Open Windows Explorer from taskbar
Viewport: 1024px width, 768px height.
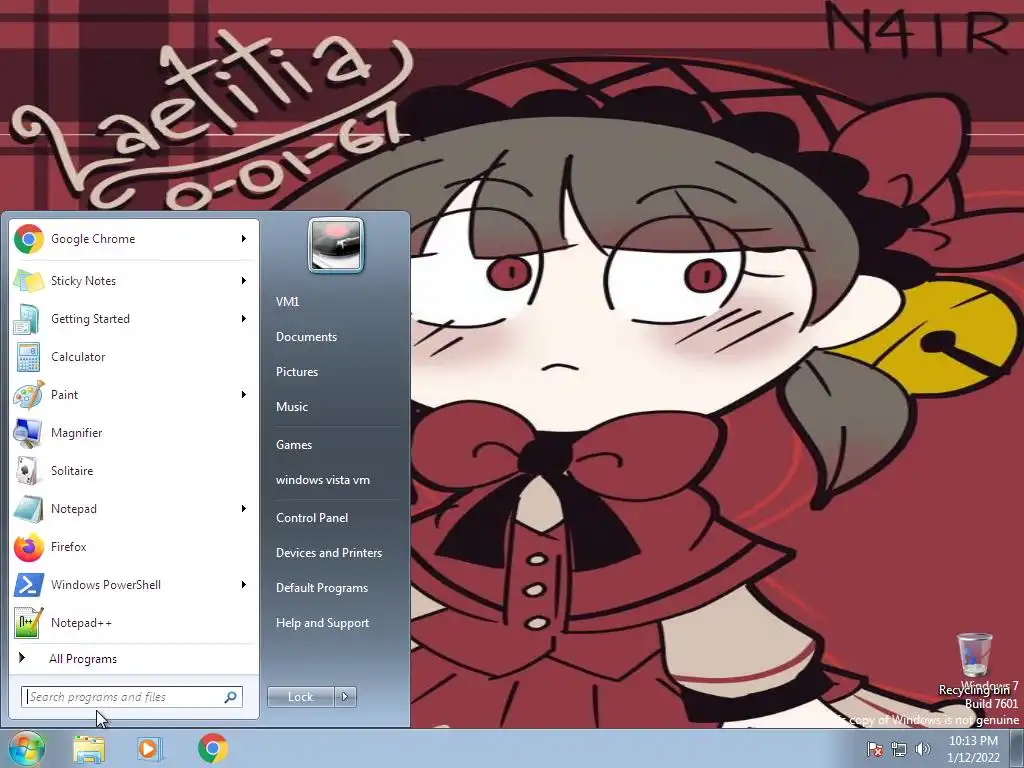click(x=89, y=748)
